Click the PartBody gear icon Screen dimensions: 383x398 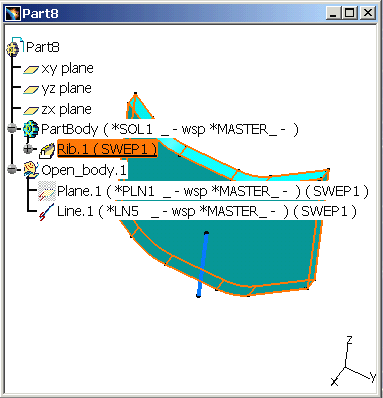31,129
